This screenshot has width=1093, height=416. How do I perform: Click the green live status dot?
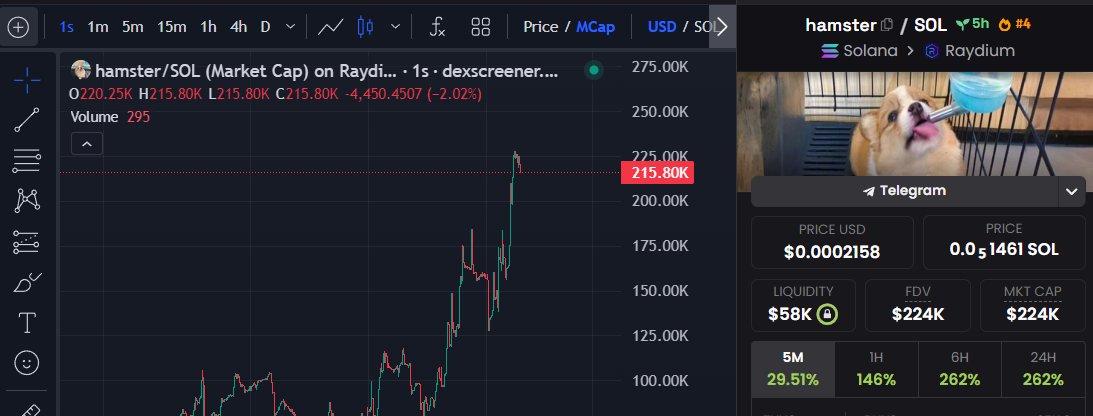pyautogui.click(x=593, y=70)
